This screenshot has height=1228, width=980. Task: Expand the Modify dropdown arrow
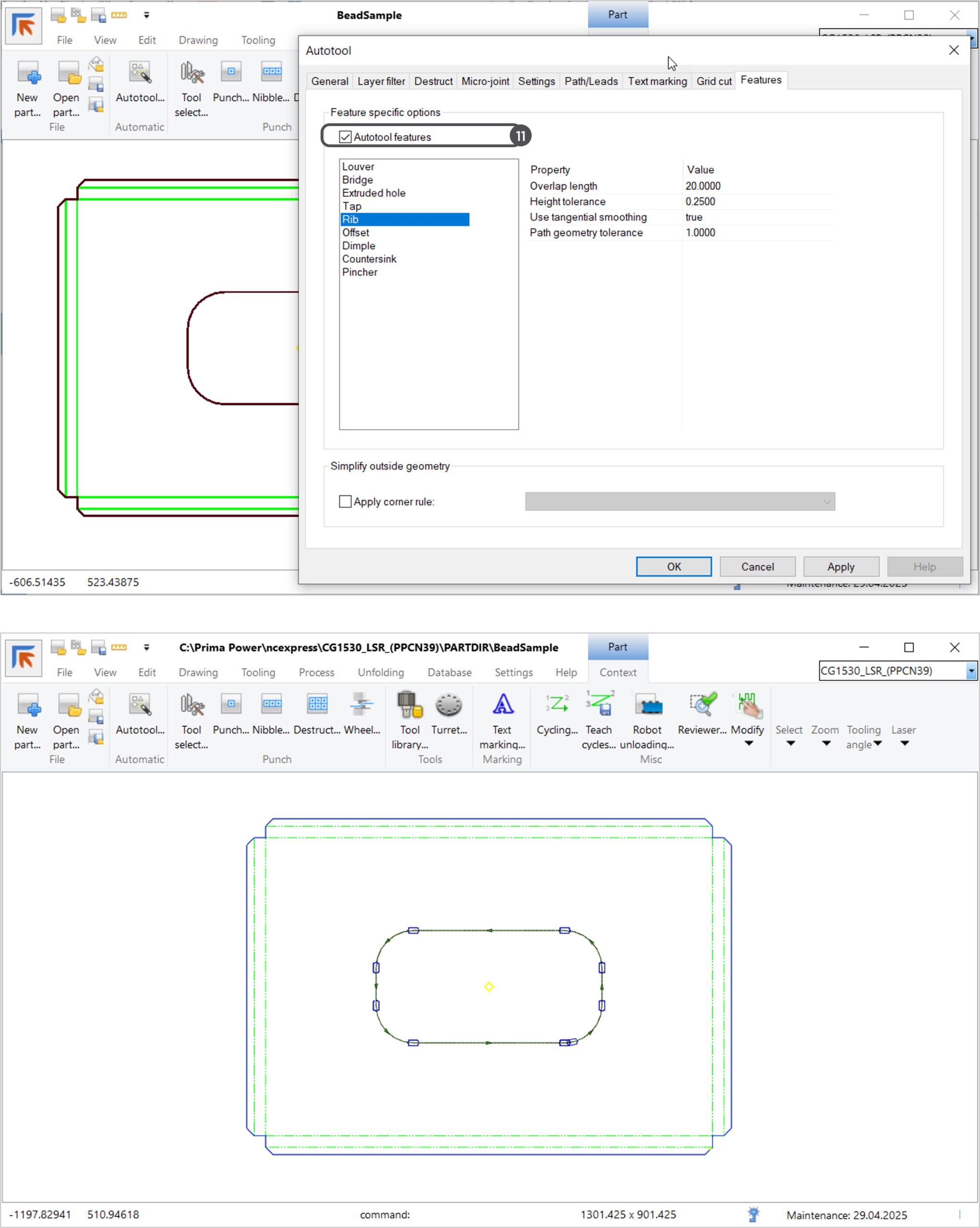pos(748,744)
